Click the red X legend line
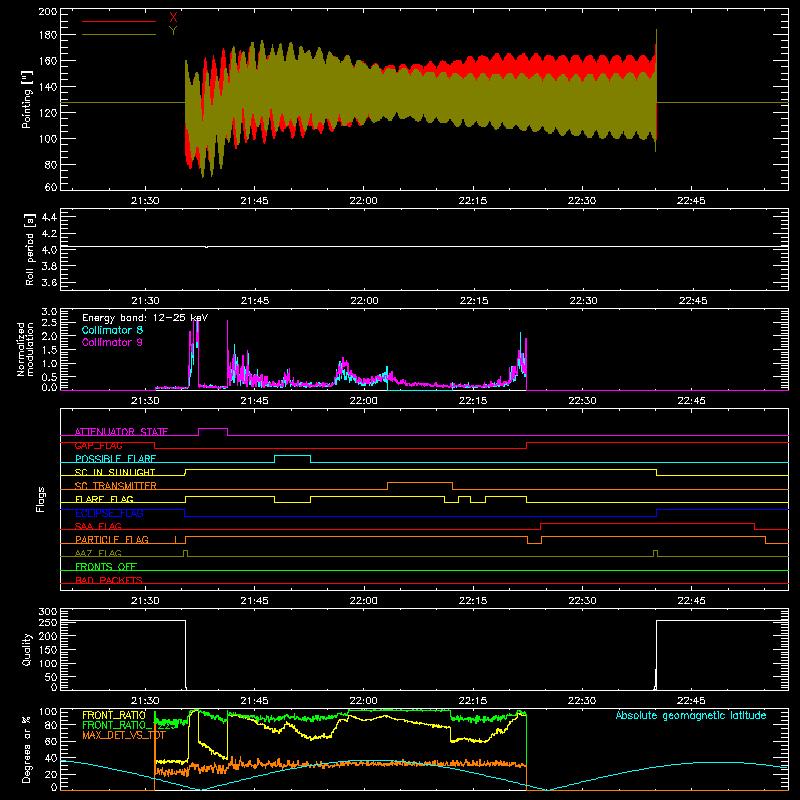The image size is (800, 800). click(x=119, y=21)
